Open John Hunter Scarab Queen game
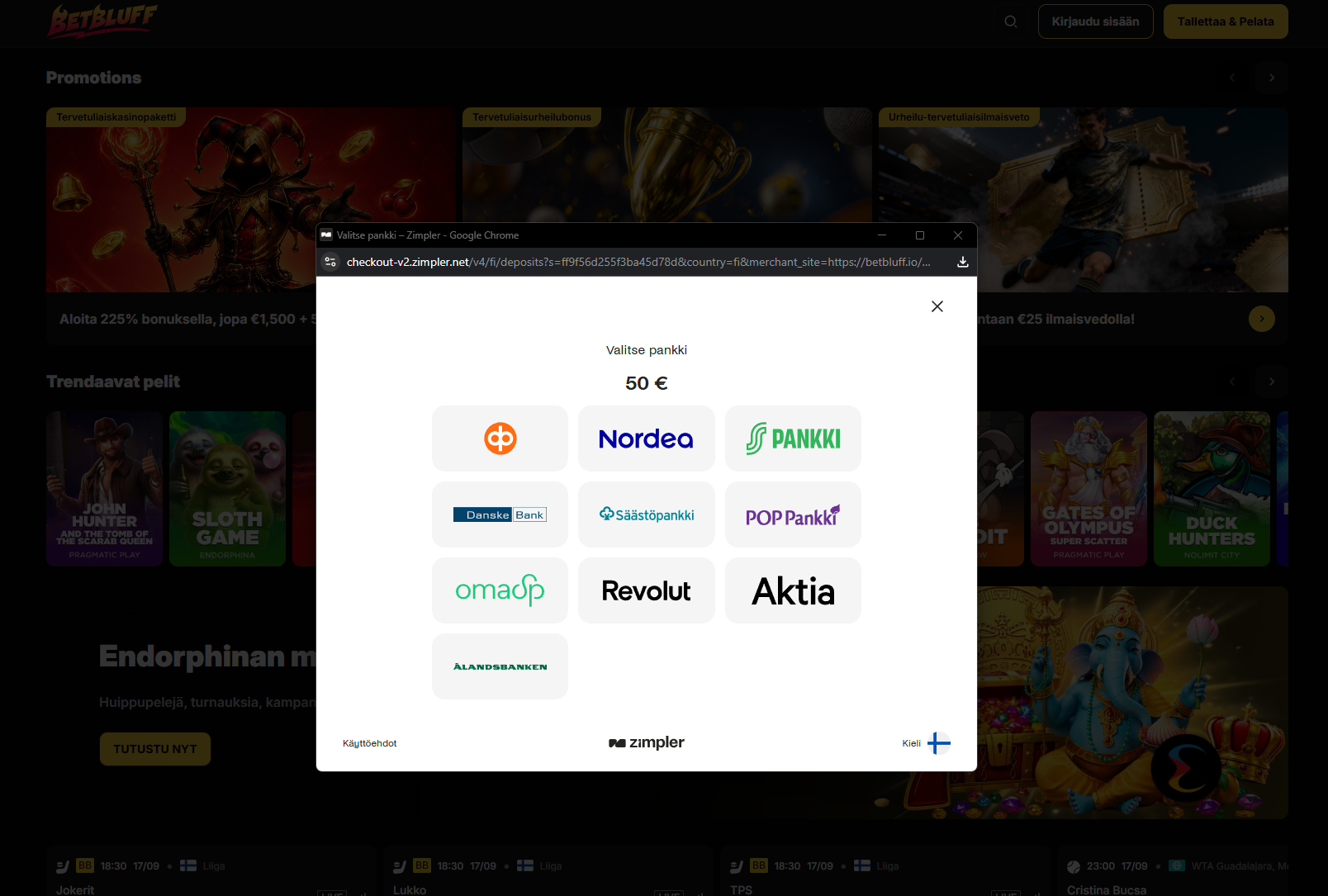 tap(104, 489)
